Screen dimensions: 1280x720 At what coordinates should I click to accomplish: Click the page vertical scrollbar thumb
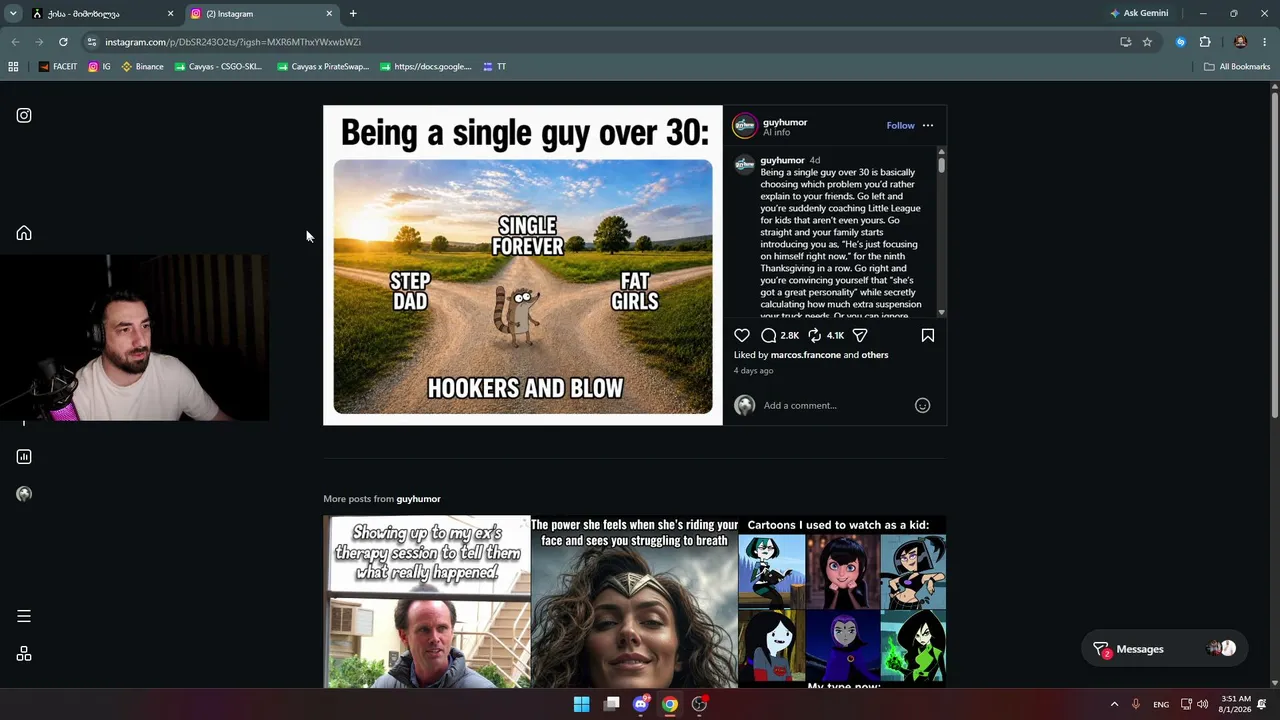pyautogui.click(x=1274, y=255)
